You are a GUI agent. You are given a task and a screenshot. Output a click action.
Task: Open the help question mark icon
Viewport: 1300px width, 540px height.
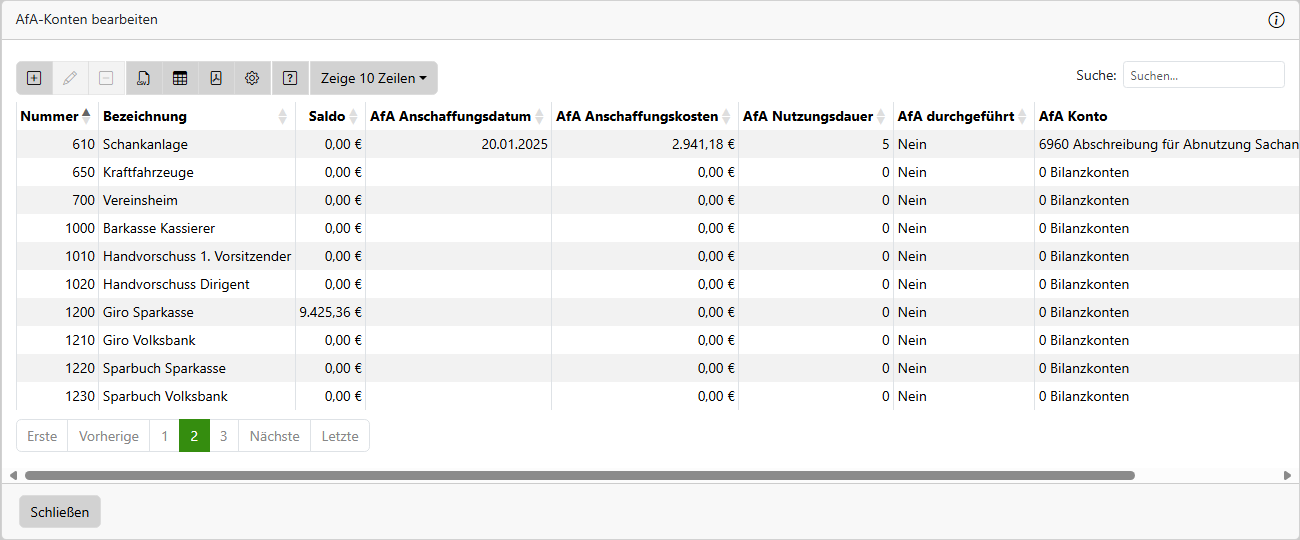coord(290,78)
